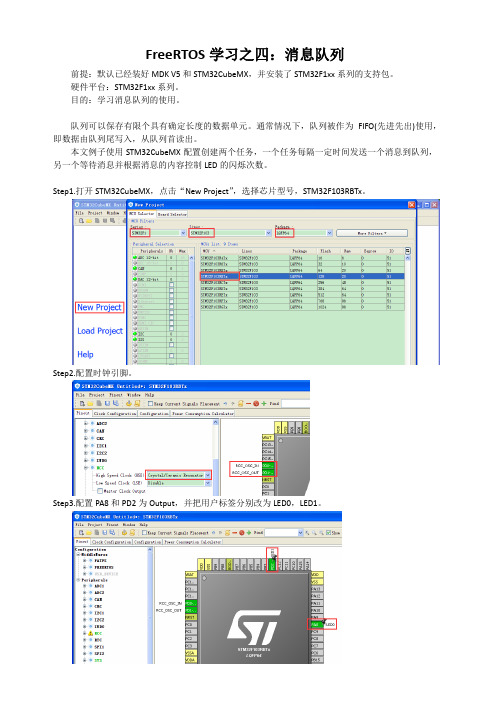
Task: Switch to the Board Selector tab
Action: click(172, 214)
